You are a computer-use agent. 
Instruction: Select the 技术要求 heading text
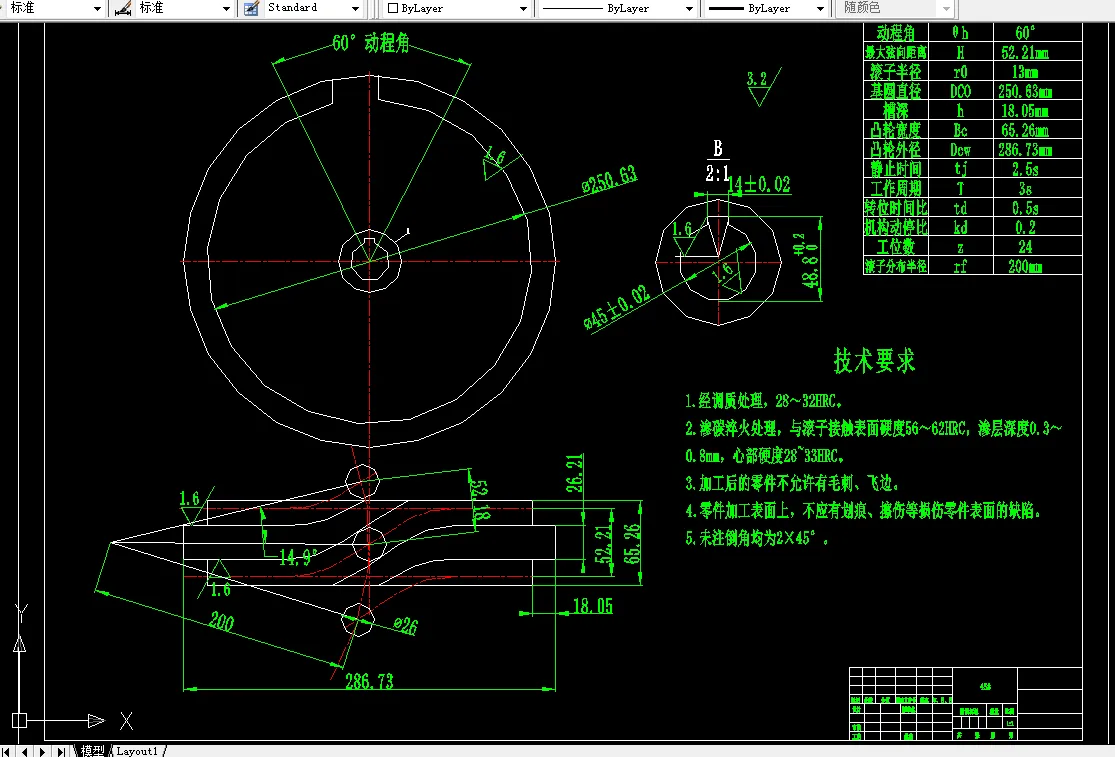[x=874, y=360]
